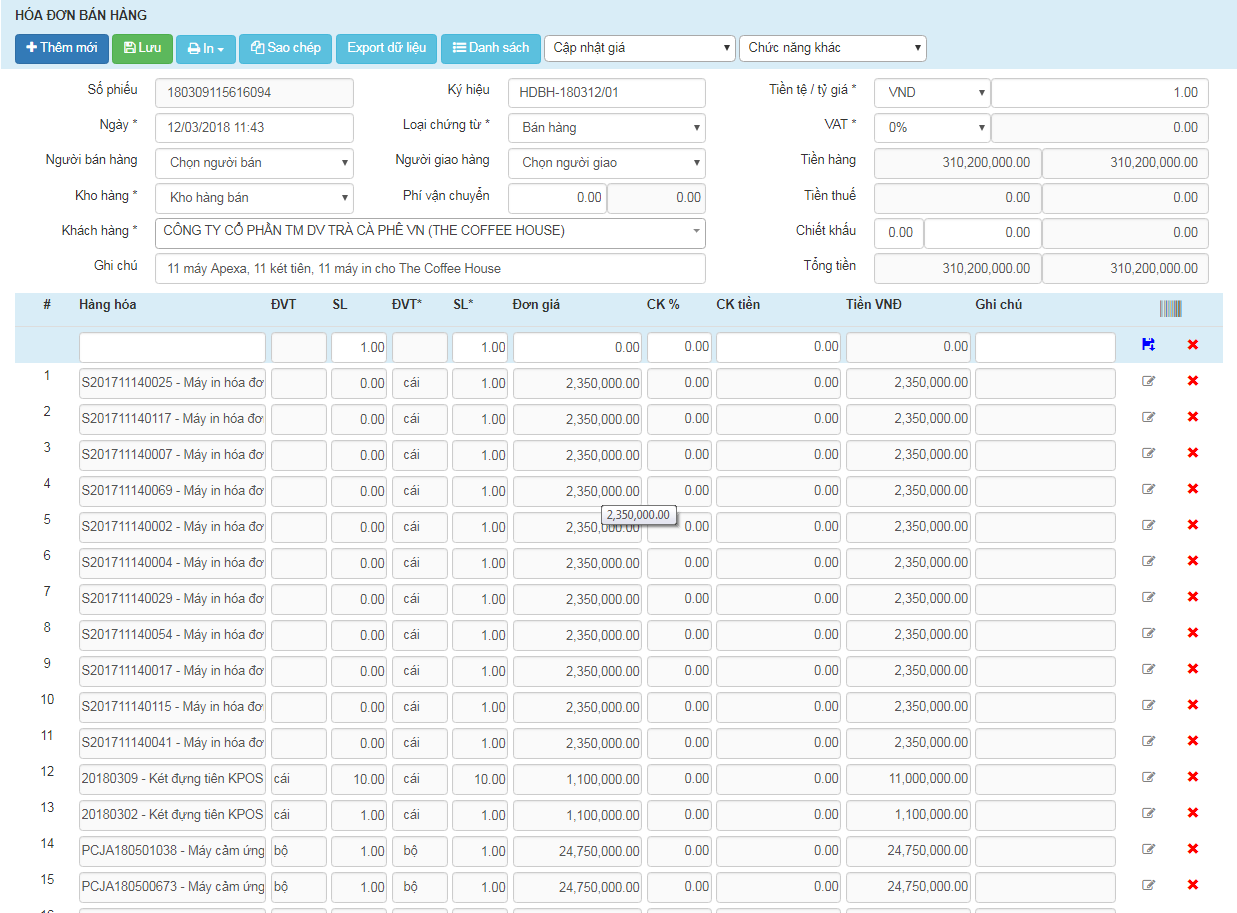Open the Cập nhật giá dropdown
The width and height of the screenshot is (1237, 913).
[640, 48]
